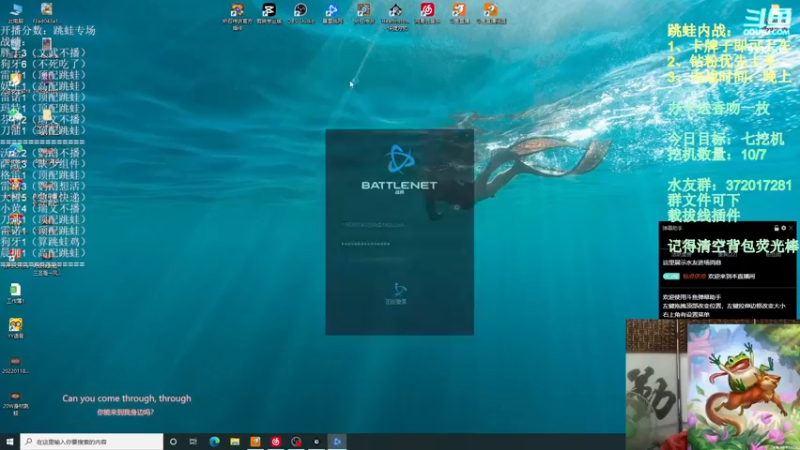Click the email field in Battle.net login

(399, 224)
